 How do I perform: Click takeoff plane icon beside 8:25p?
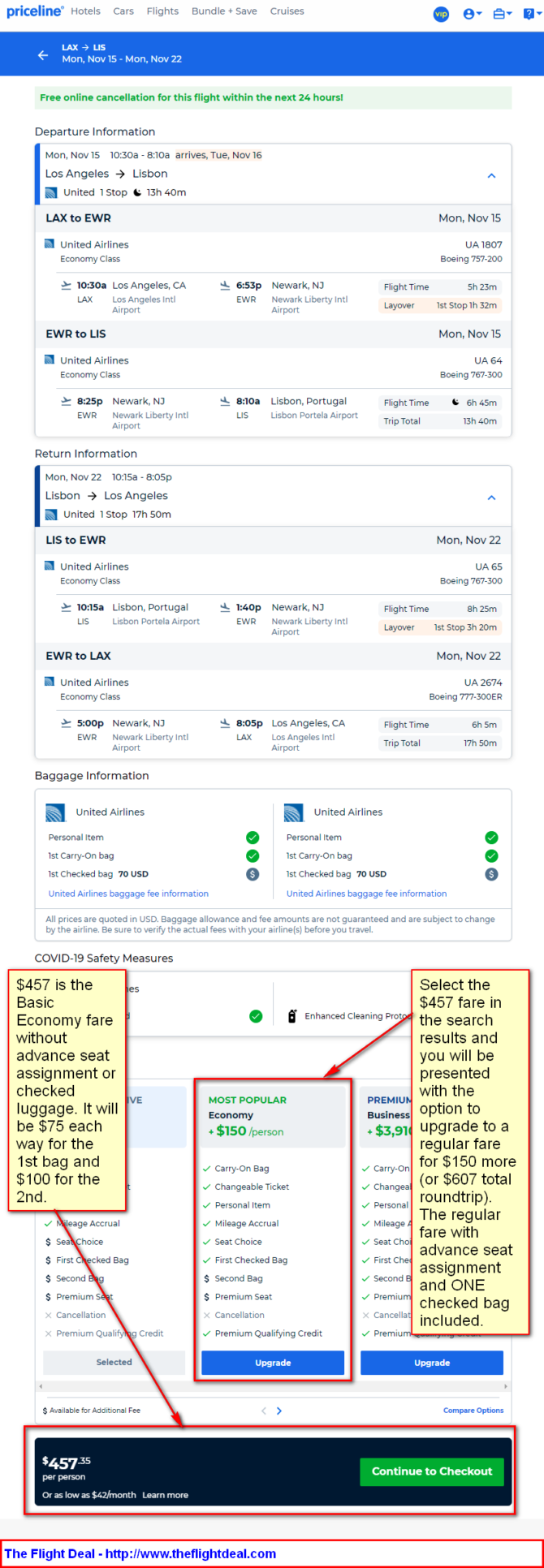coord(66,401)
